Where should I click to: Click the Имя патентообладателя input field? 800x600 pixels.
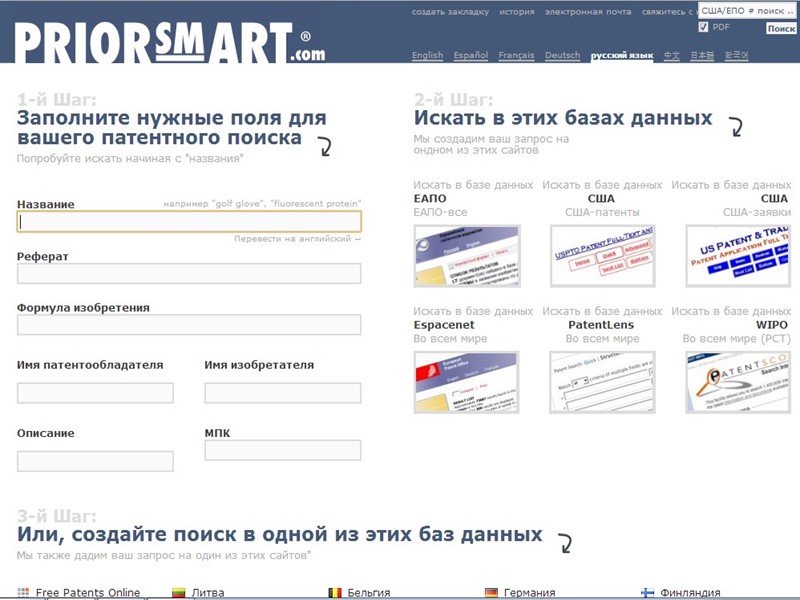pyautogui.click(x=95, y=393)
